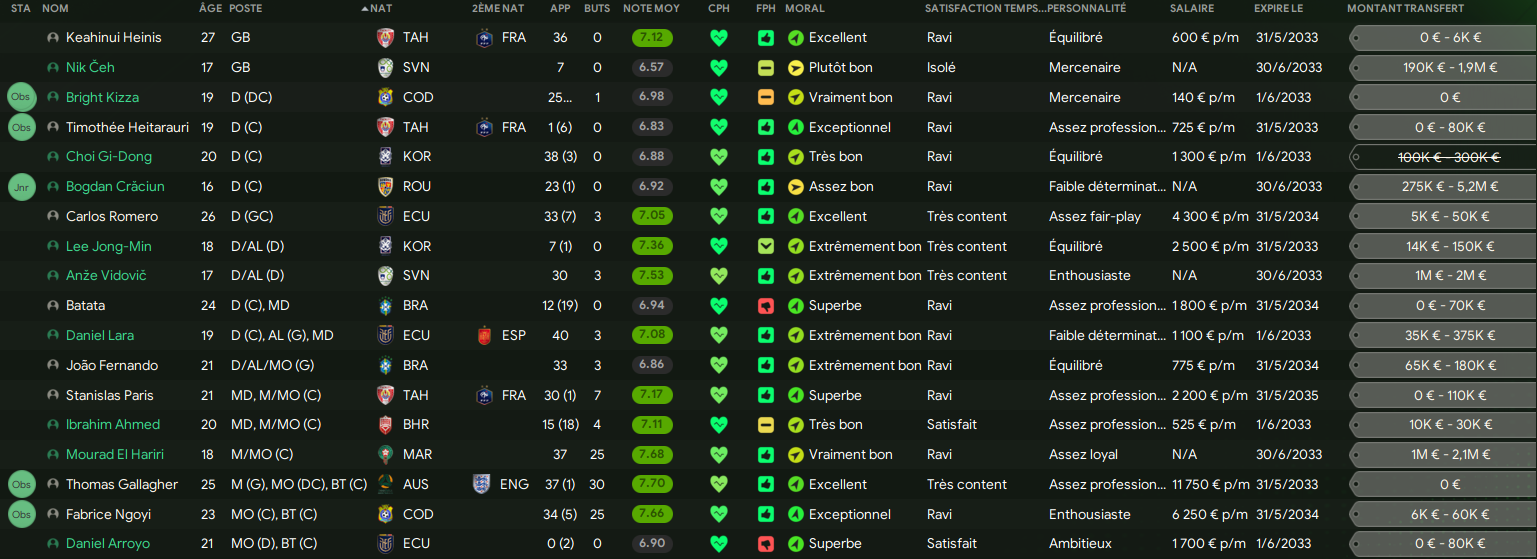Click the green heart condition icon for Nik Čeh
1537x559 pixels.
[718, 68]
